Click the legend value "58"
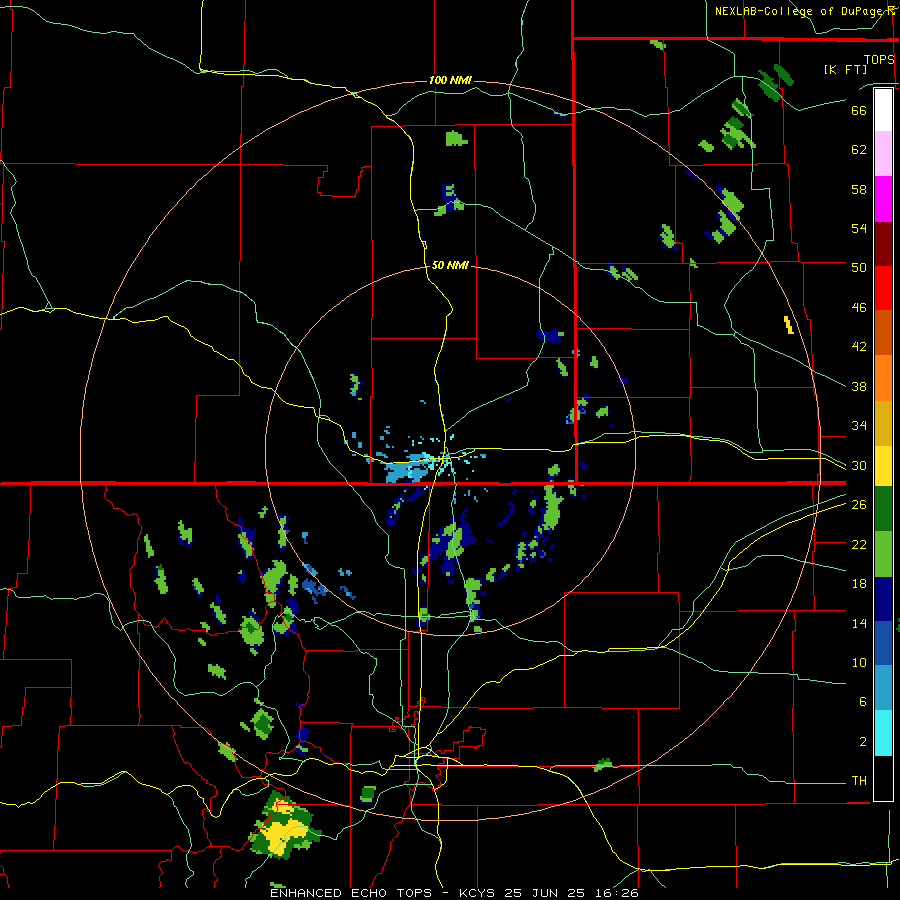 pos(859,189)
